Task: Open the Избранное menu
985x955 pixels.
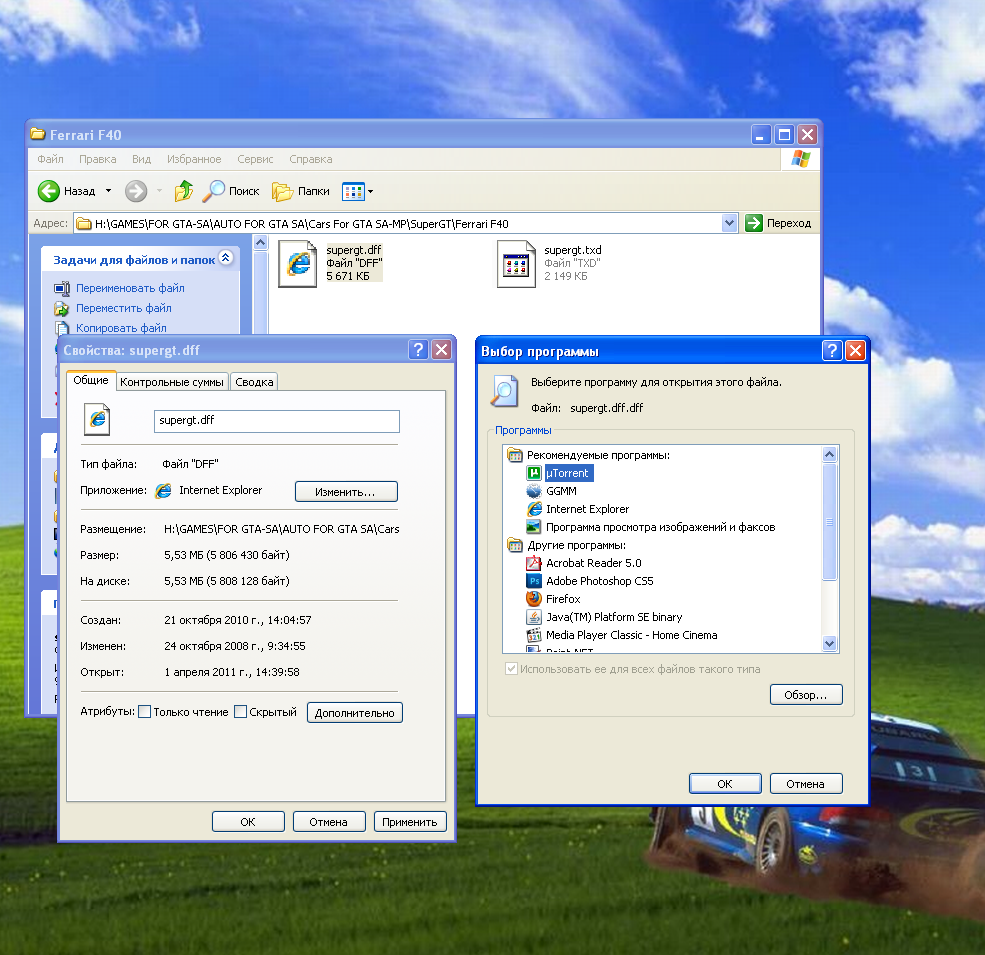Action: pyautogui.click(x=194, y=159)
